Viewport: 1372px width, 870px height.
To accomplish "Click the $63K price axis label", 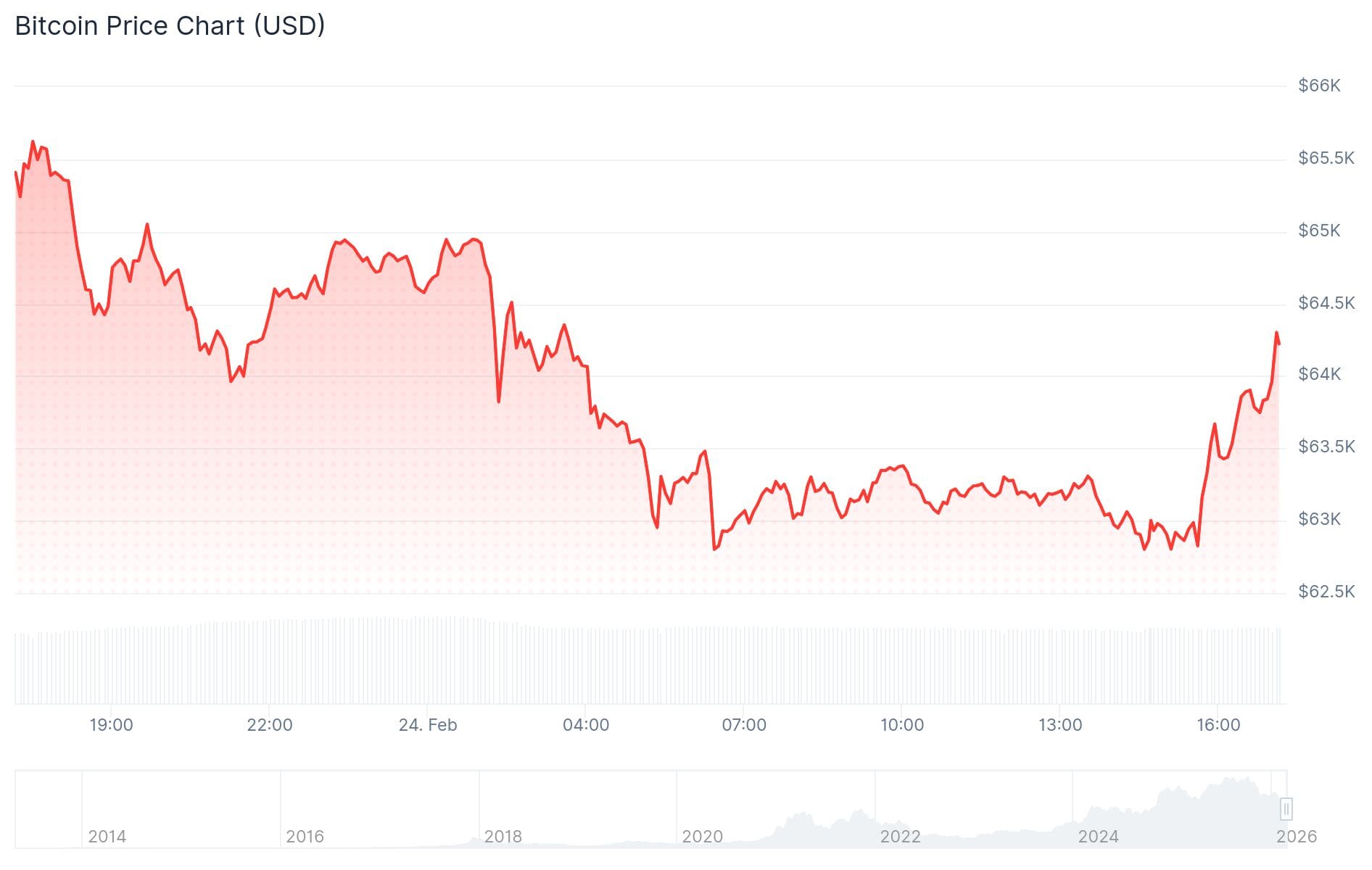I will tap(1319, 519).
